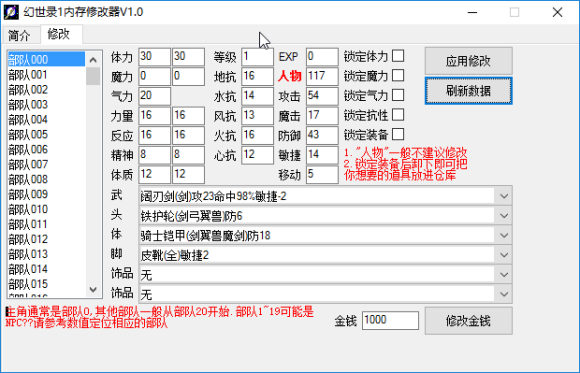Screen dimensions: 580x373
Task: Click the first 力量 value field
Action: 155,115
